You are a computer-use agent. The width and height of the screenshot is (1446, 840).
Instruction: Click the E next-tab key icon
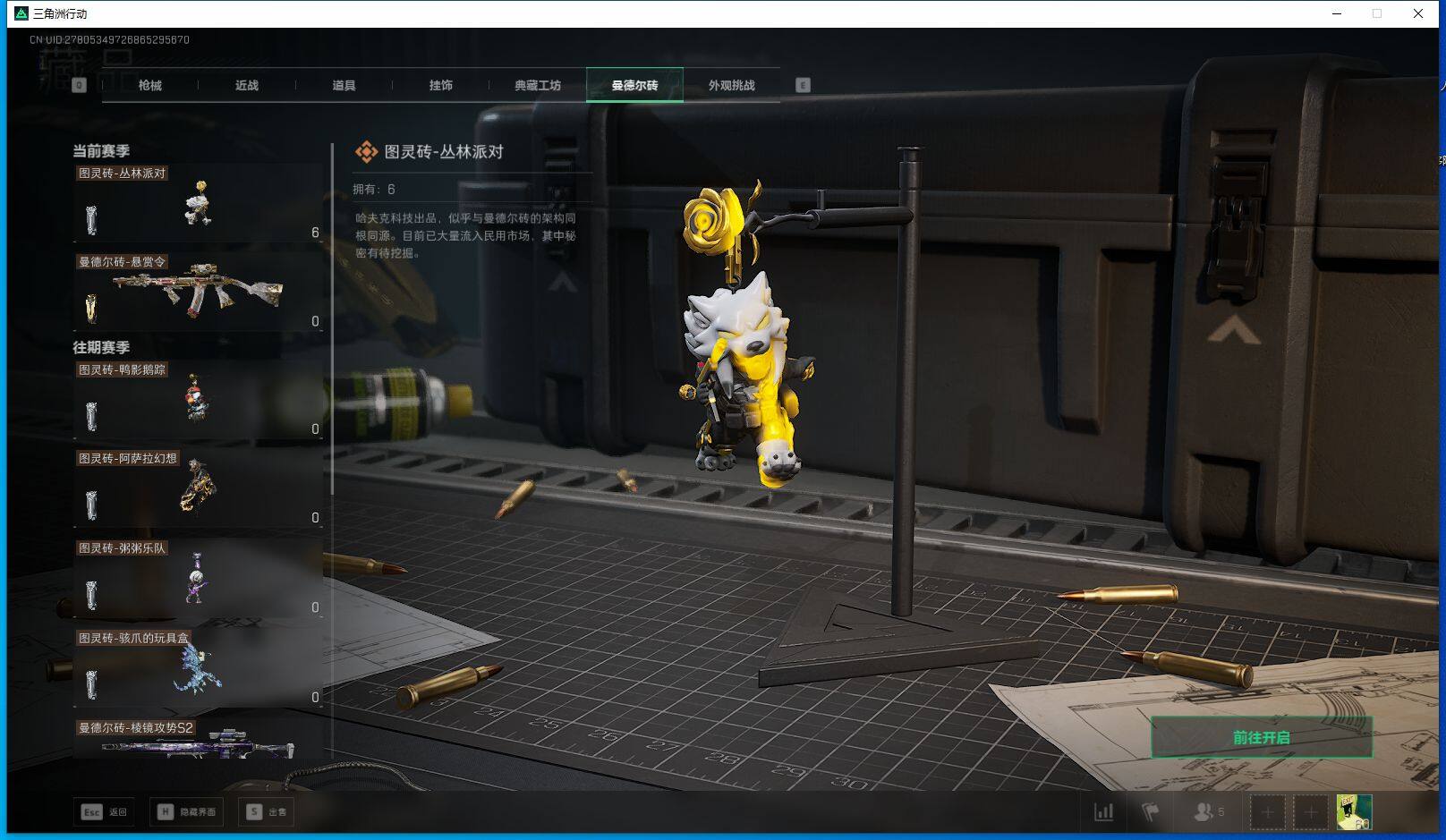[803, 85]
